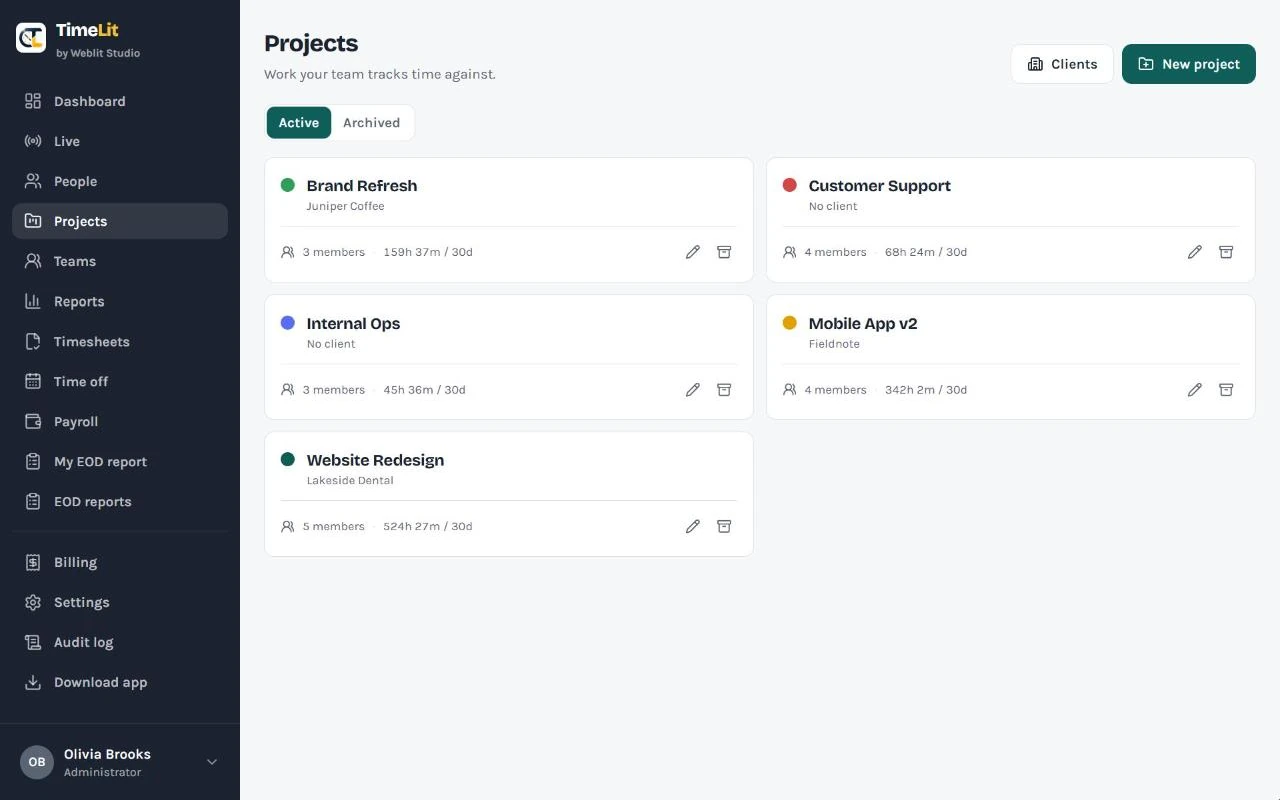
Task: Click the Website Redesign project title
Action: pyautogui.click(x=375, y=460)
